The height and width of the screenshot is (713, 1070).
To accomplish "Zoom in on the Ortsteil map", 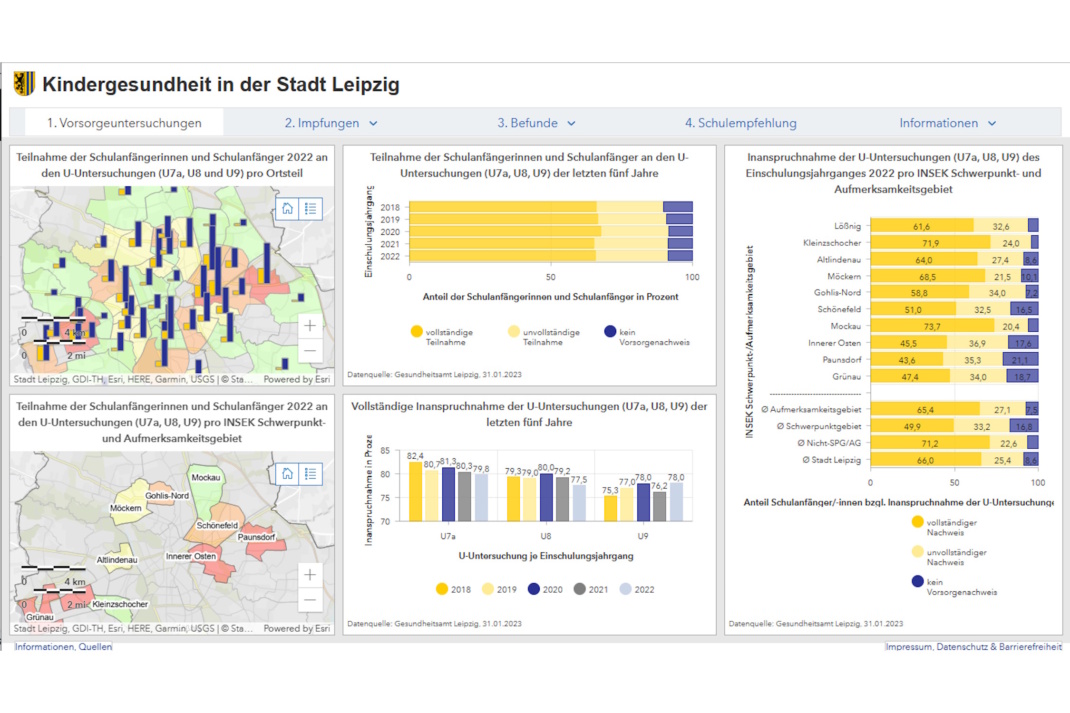I will tap(310, 326).
